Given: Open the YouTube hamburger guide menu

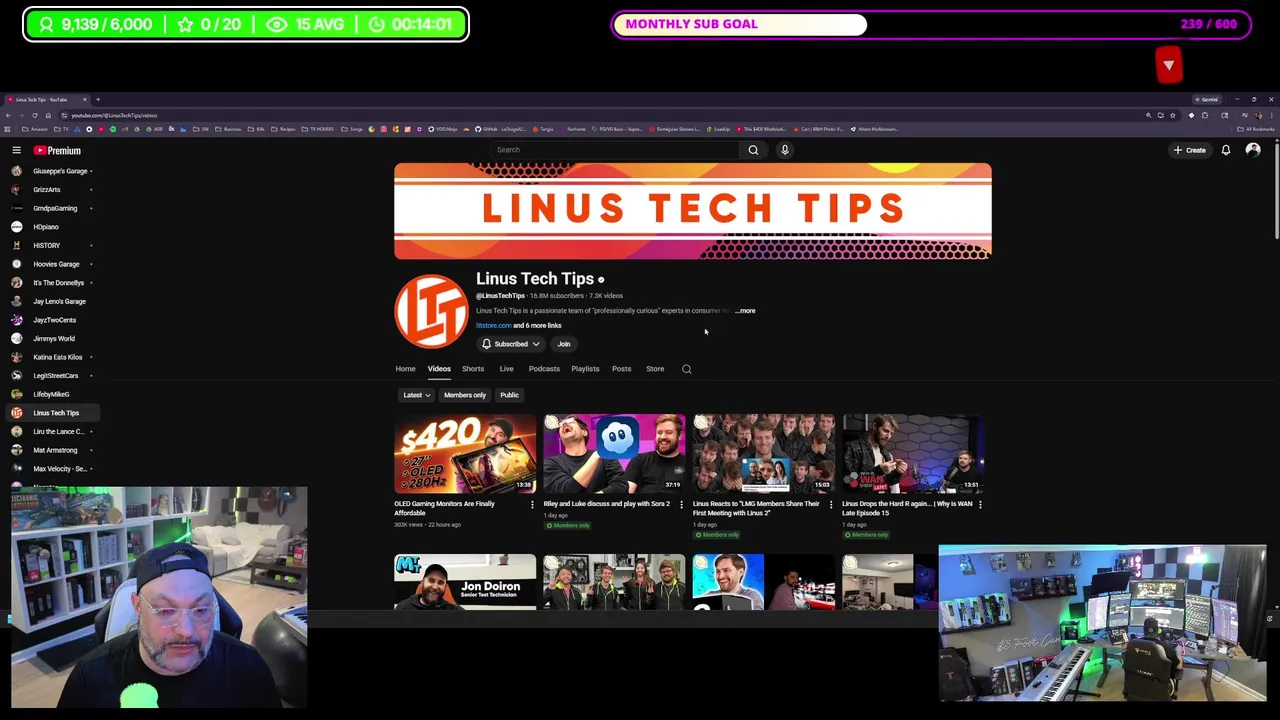Looking at the screenshot, I should tap(16, 150).
